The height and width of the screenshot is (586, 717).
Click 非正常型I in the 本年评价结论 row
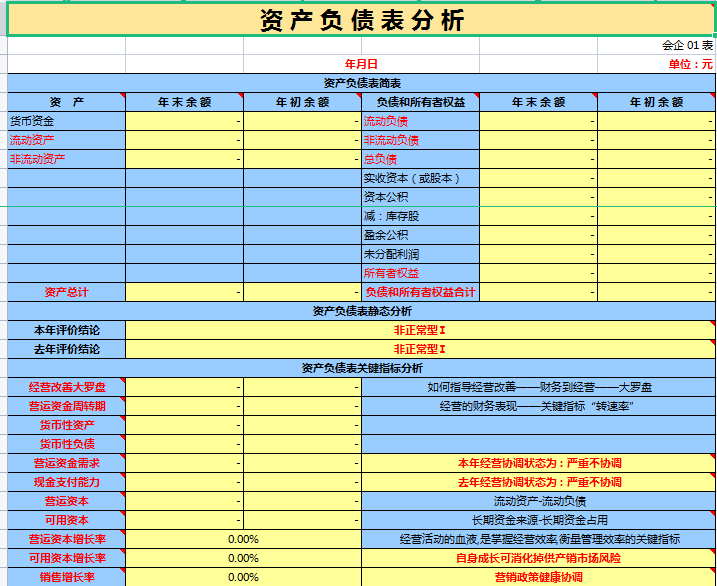click(x=420, y=330)
